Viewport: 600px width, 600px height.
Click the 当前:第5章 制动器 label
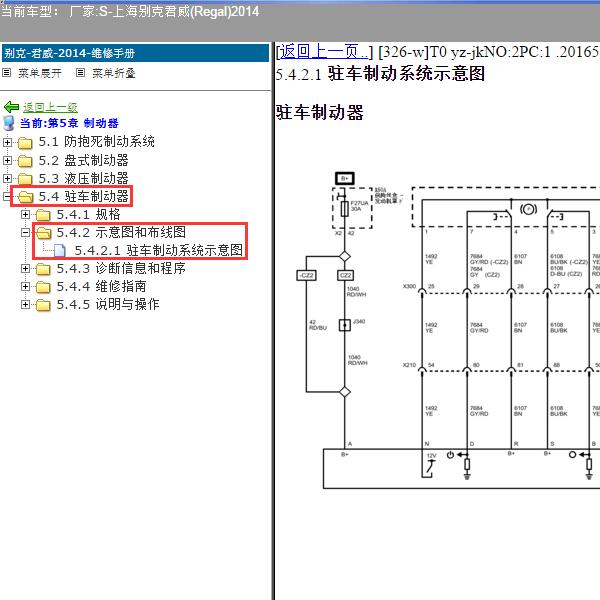coord(69,123)
